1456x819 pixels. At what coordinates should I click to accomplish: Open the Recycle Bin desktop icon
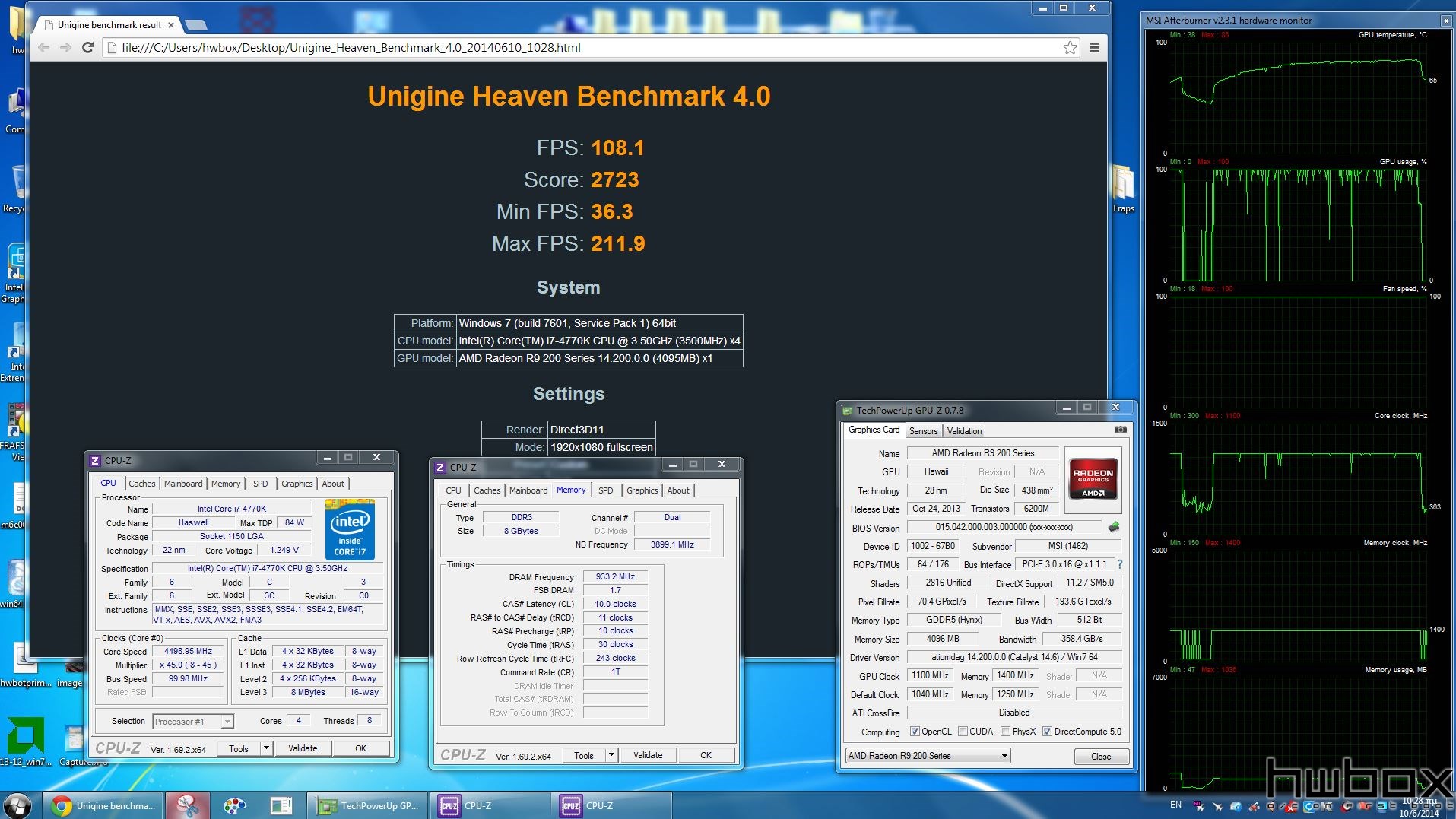point(15,189)
